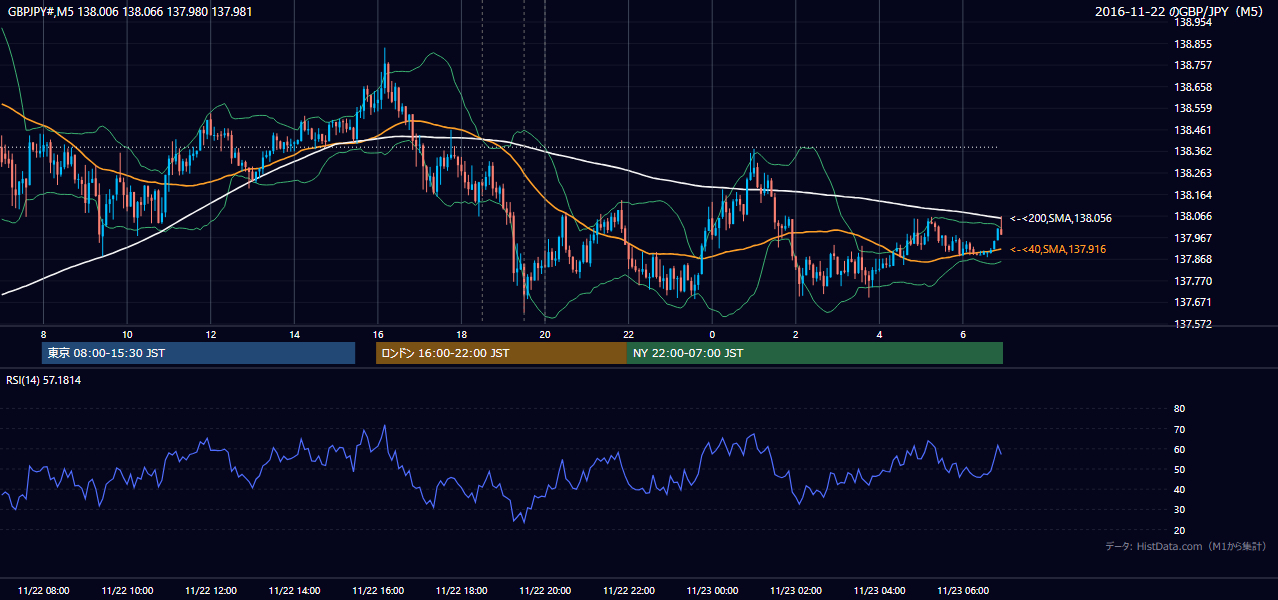Click price axis label 138.263

(x=1193, y=173)
